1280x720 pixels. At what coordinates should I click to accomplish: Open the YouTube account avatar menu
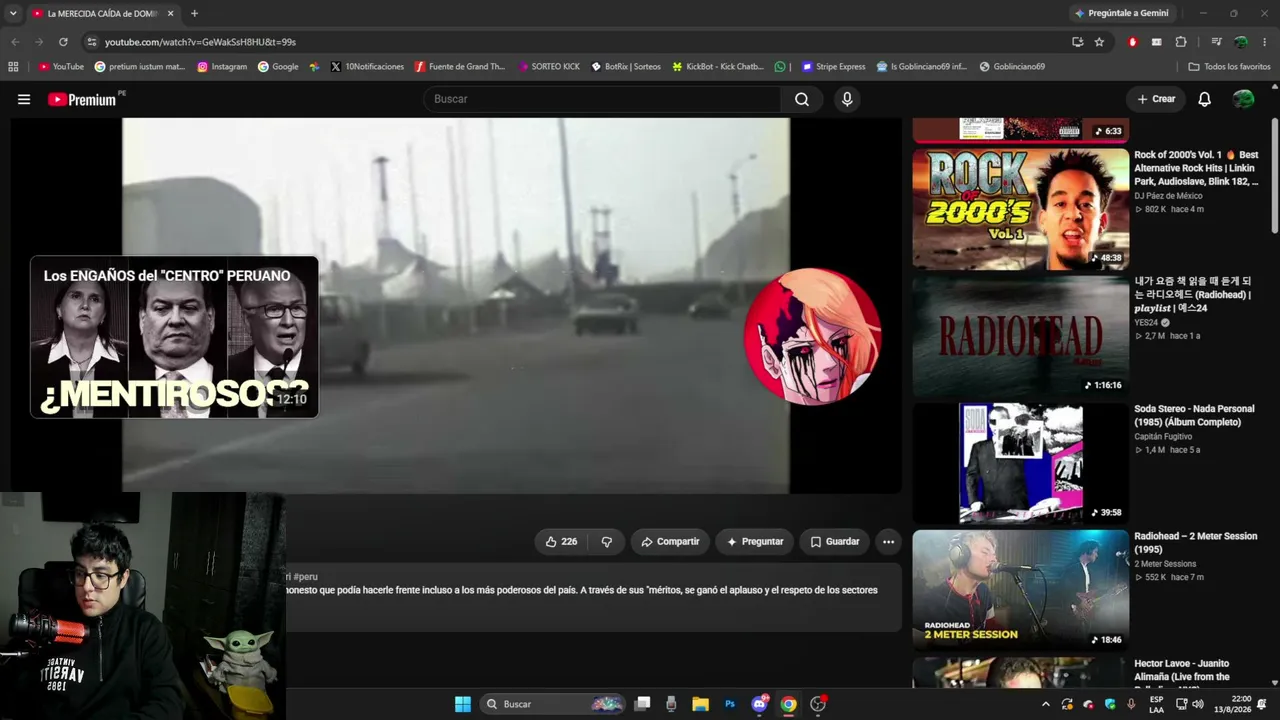pos(1243,99)
